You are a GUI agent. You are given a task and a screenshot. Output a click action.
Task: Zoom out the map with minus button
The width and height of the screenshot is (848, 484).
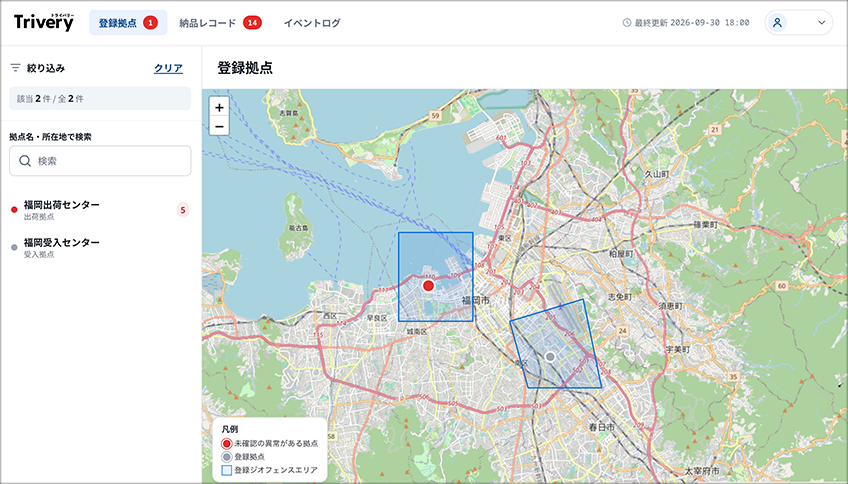click(x=219, y=127)
